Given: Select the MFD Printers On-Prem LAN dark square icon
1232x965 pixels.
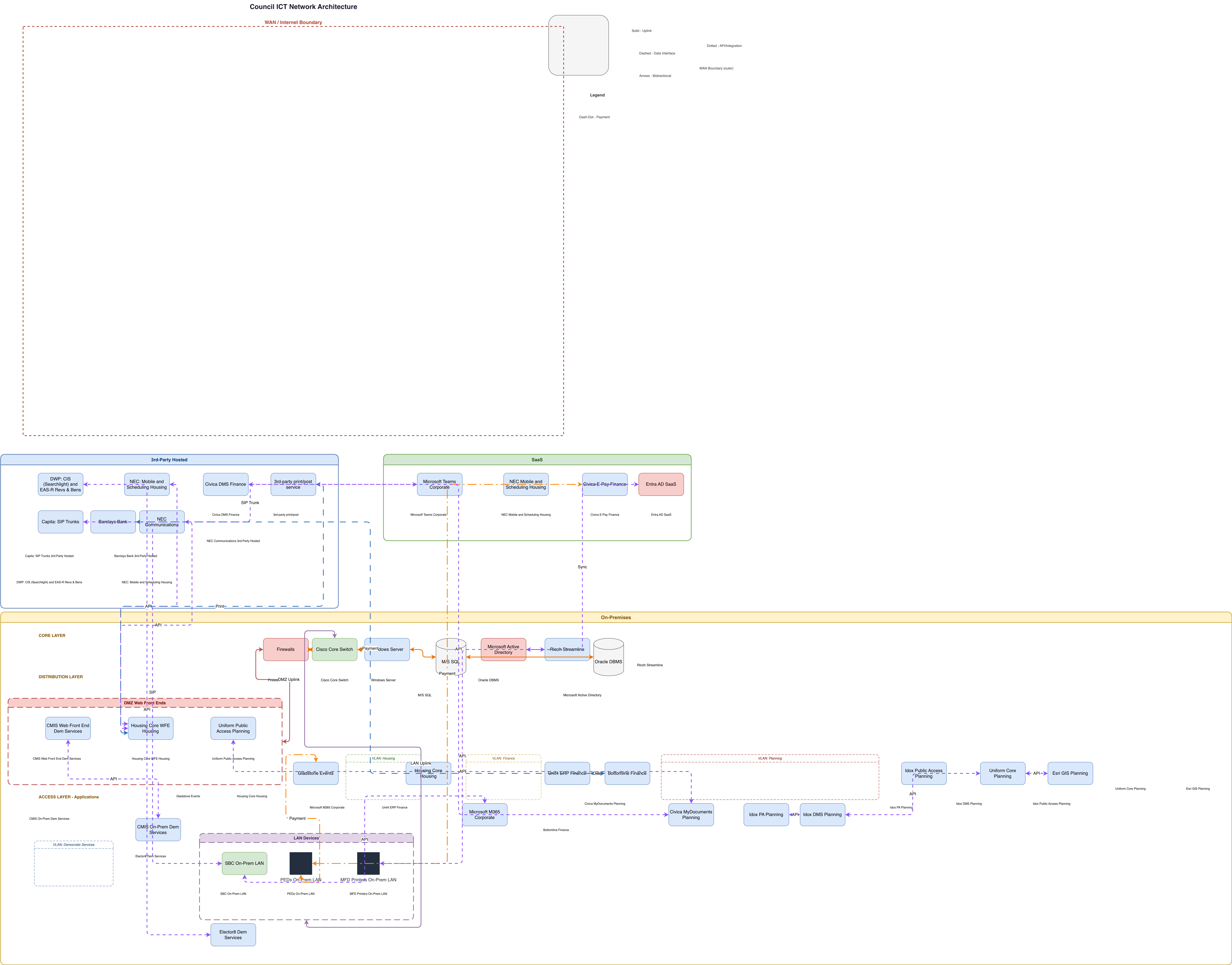Looking at the screenshot, I should (368, 863).
